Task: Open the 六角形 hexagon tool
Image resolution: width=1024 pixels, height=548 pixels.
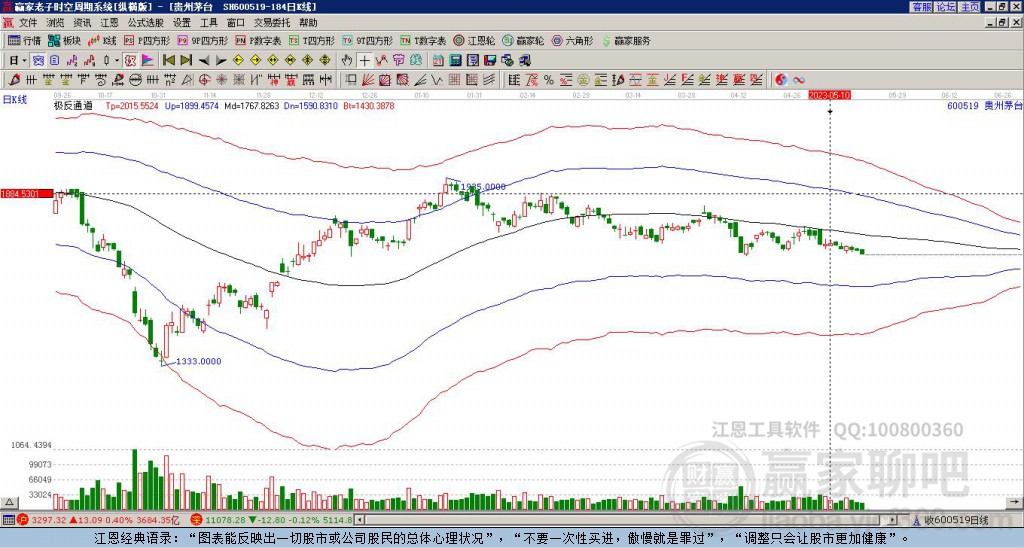Action: [x=572, y=40]
